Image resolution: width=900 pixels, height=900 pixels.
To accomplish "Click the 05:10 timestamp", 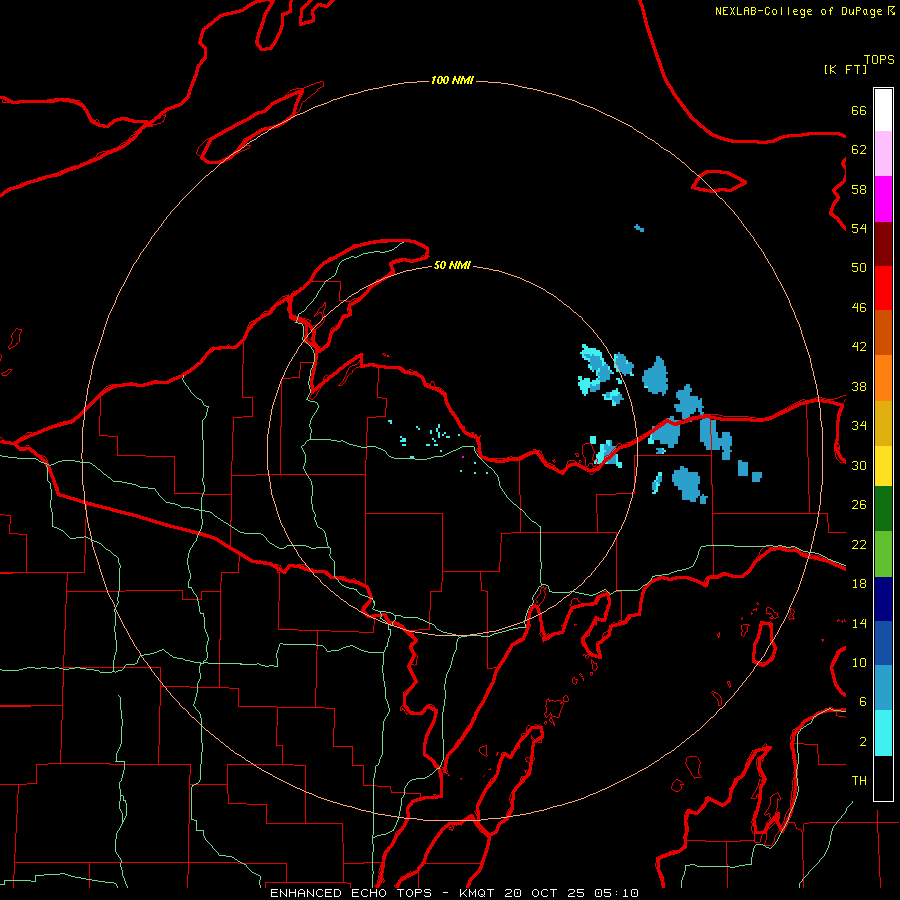I will pos(616,893).
